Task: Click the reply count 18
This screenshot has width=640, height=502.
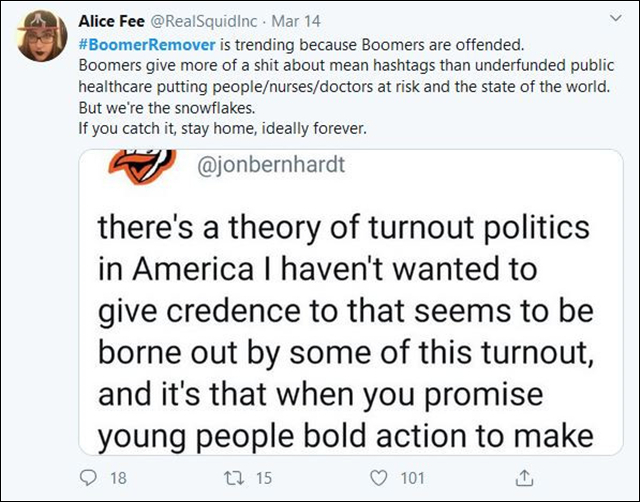Action: pos(117,479)
